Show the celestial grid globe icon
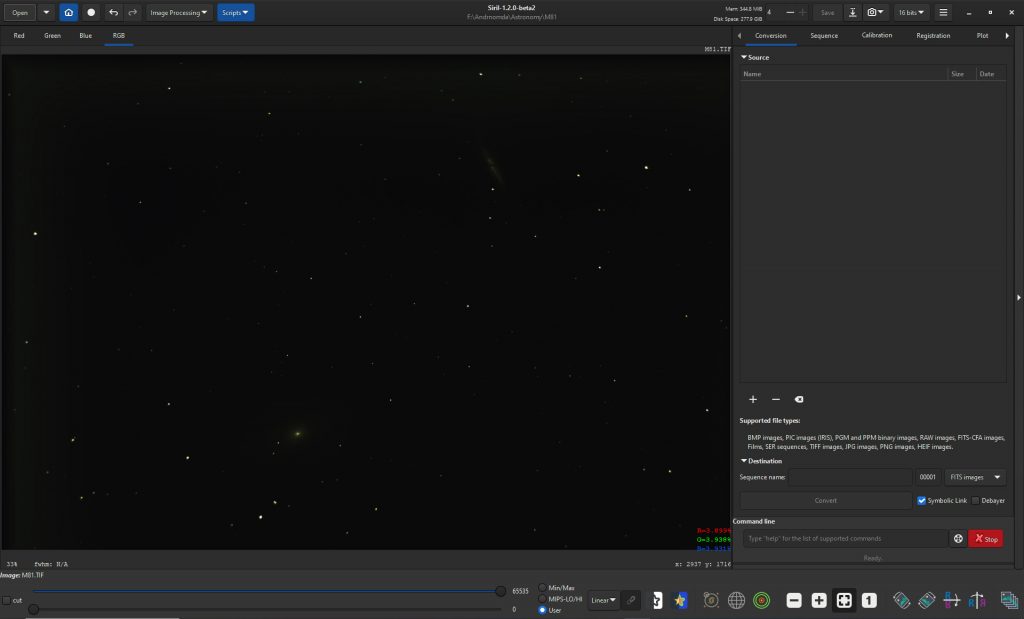The image size is (1024, 619). point(736,600)
